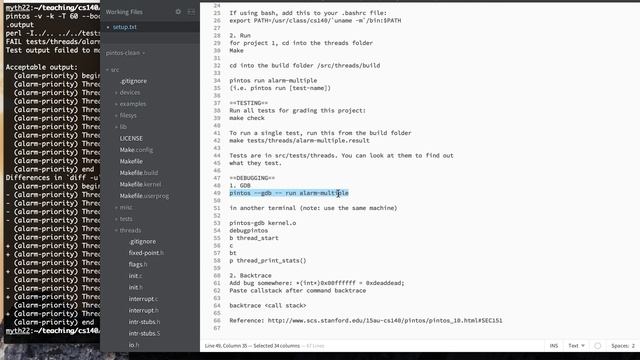Open intr-stubs.S file

coord(144,333)
